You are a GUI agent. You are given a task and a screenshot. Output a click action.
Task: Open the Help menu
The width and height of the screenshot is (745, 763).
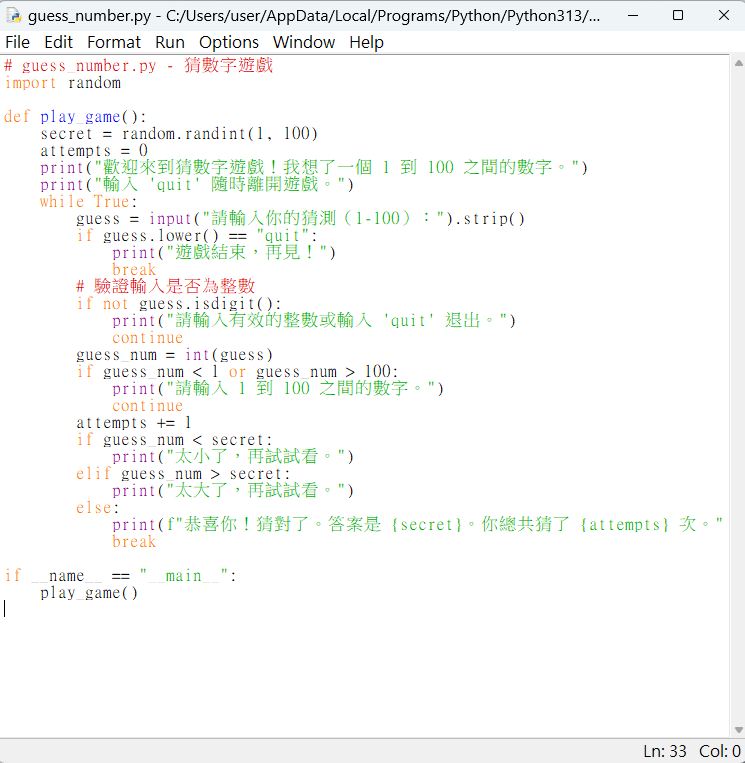(366, 42)
